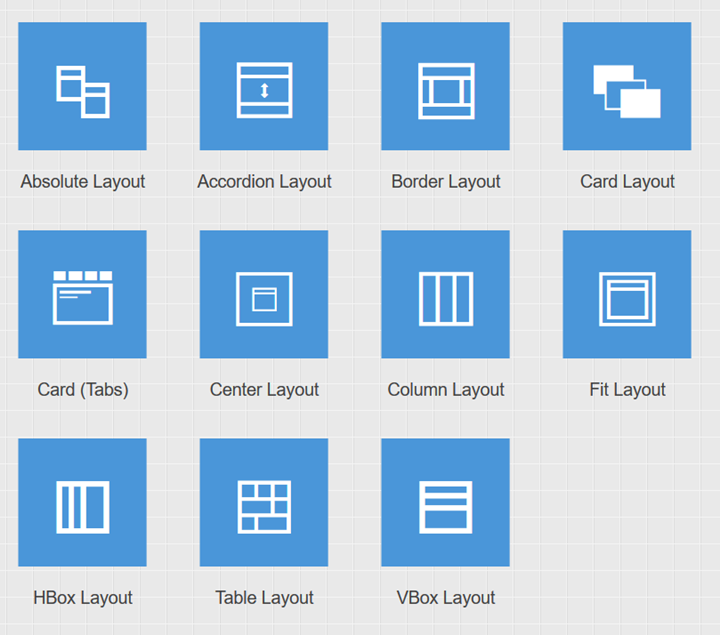This screenshot has height=635, width=720.
Task: Open the Column Layout tile icon
Action: point(445,294)
